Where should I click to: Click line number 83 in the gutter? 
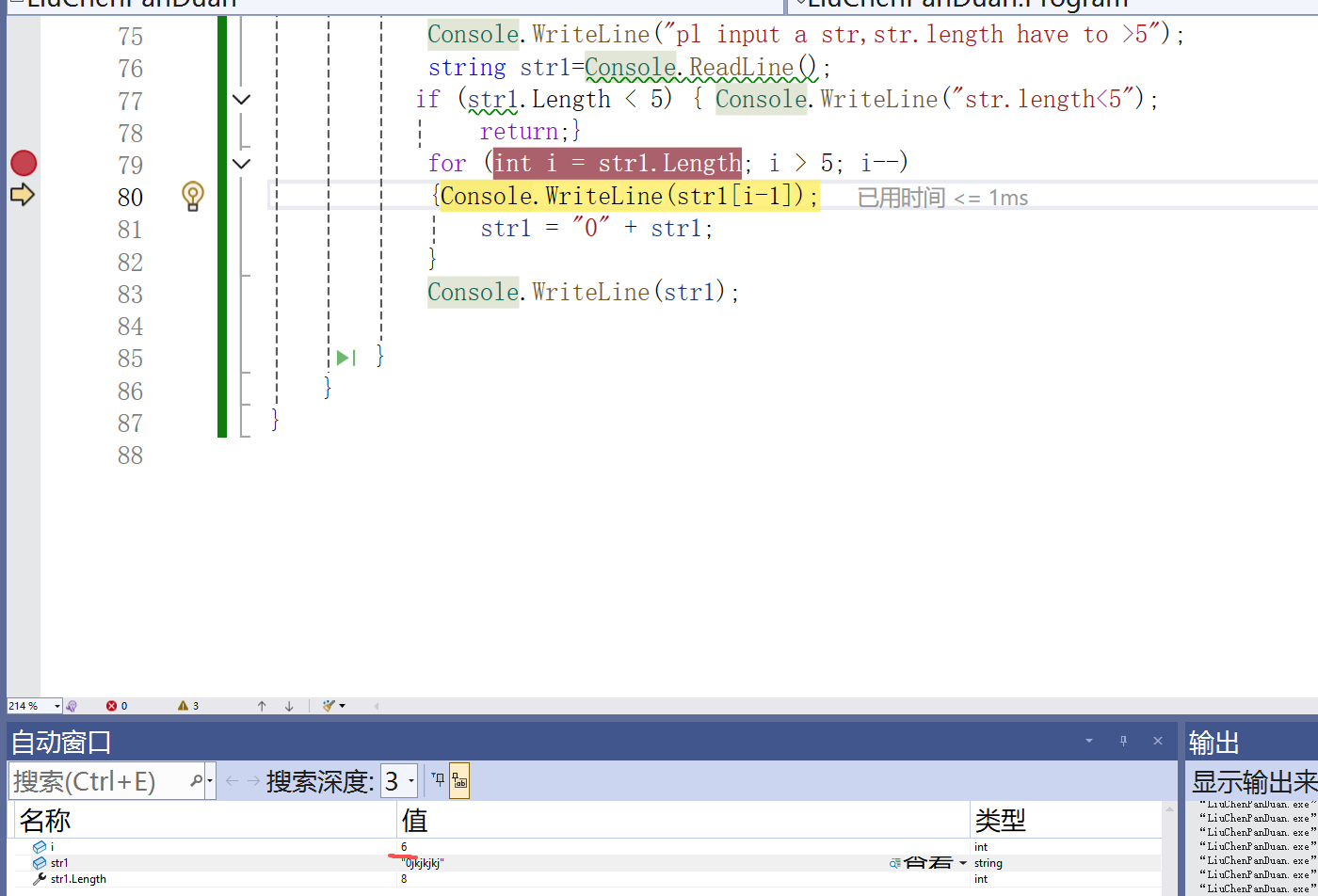(130, 294)
